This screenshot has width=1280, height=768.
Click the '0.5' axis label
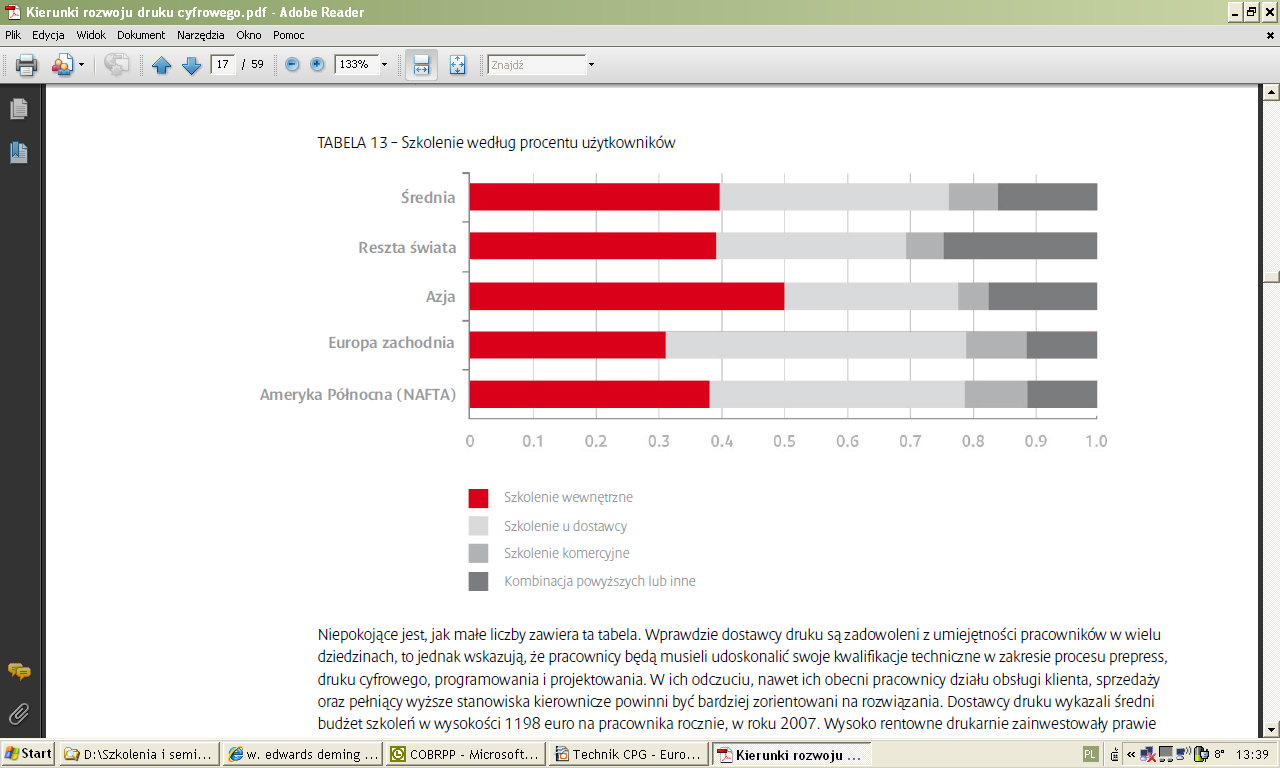(784, 441)
